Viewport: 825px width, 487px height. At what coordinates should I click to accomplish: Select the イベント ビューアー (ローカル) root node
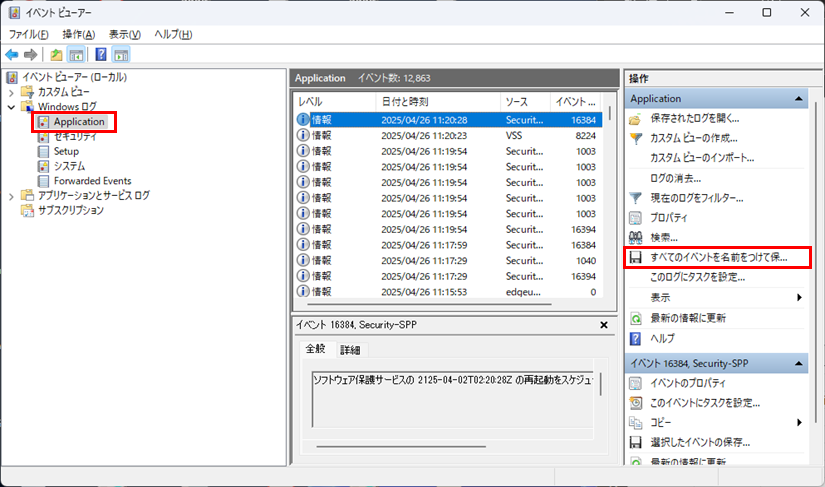click(x=74, y=77)
